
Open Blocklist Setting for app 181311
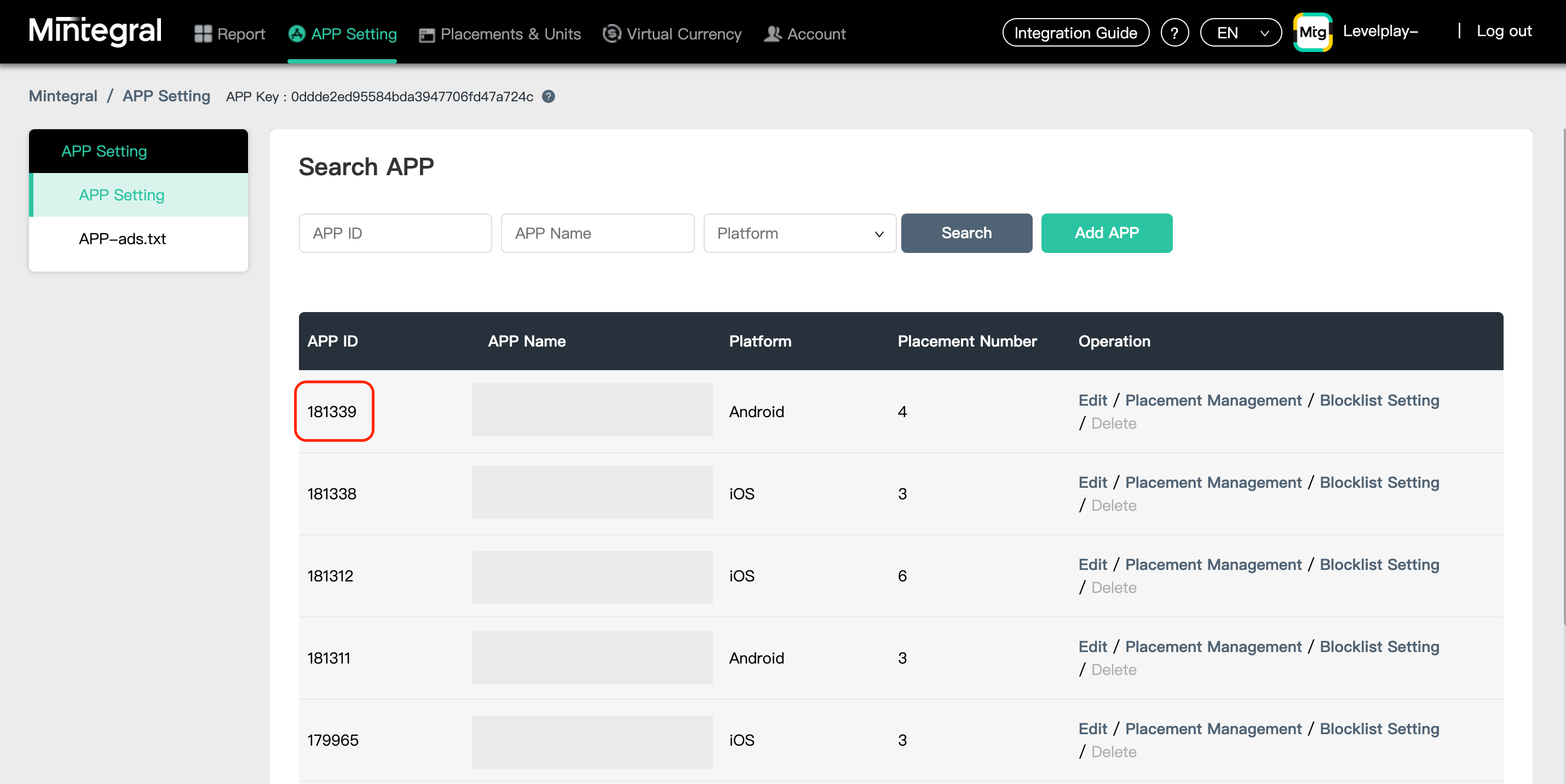(x=1379, y=647)
